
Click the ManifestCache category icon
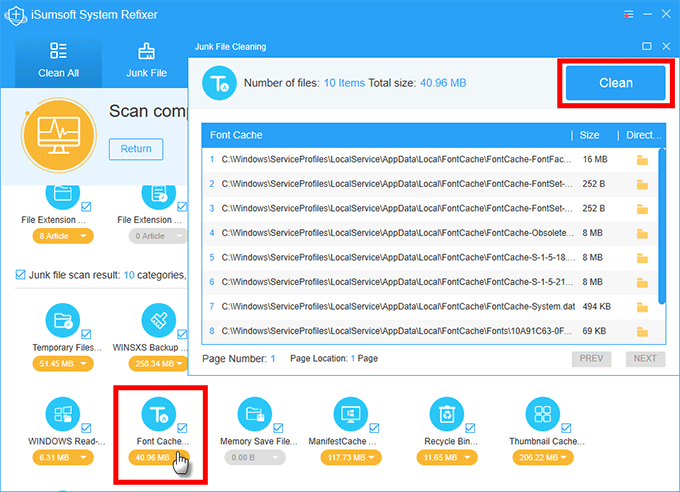point(351,414)
